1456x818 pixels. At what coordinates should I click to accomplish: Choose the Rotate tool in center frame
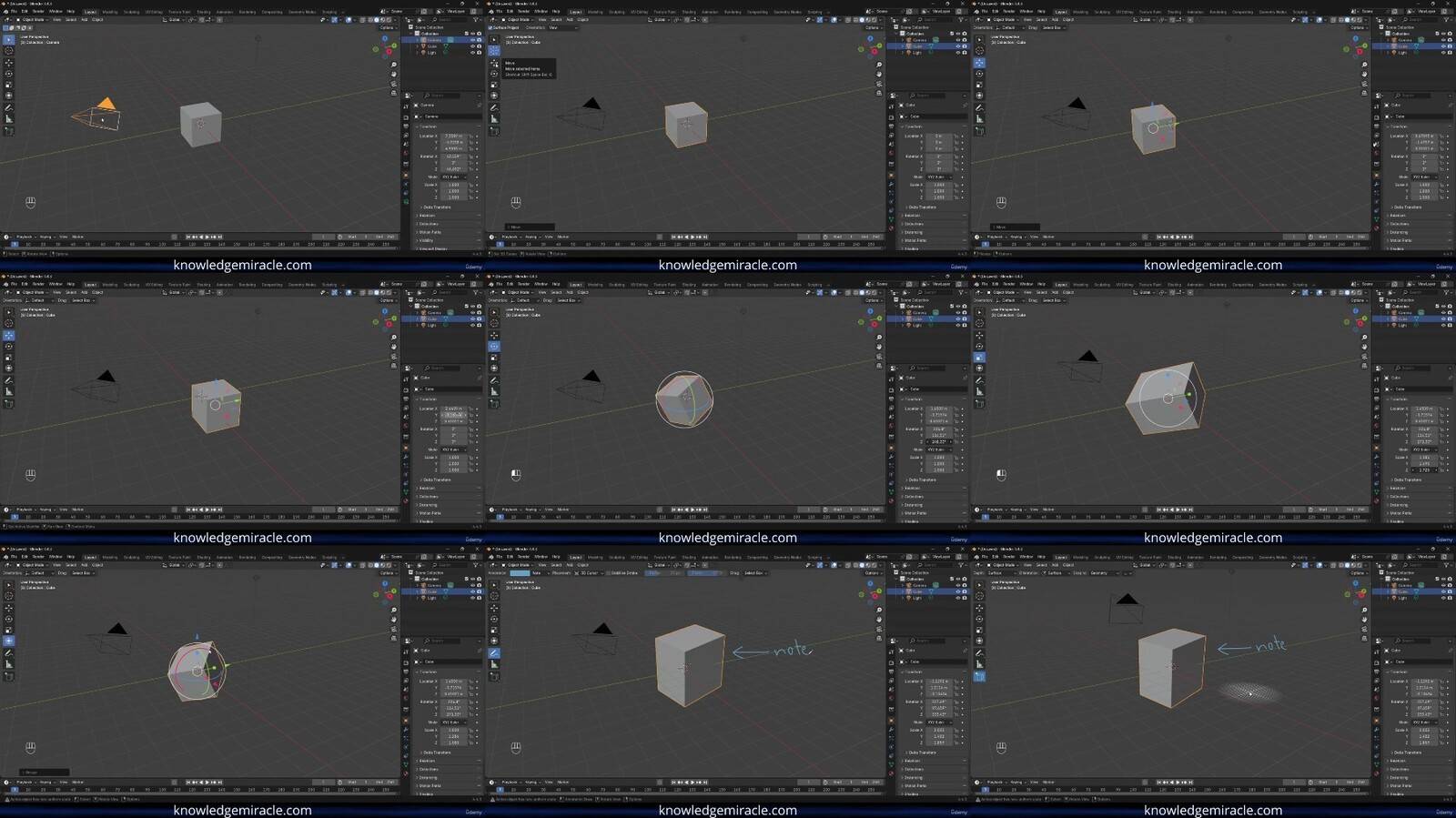tap(494, 346)
